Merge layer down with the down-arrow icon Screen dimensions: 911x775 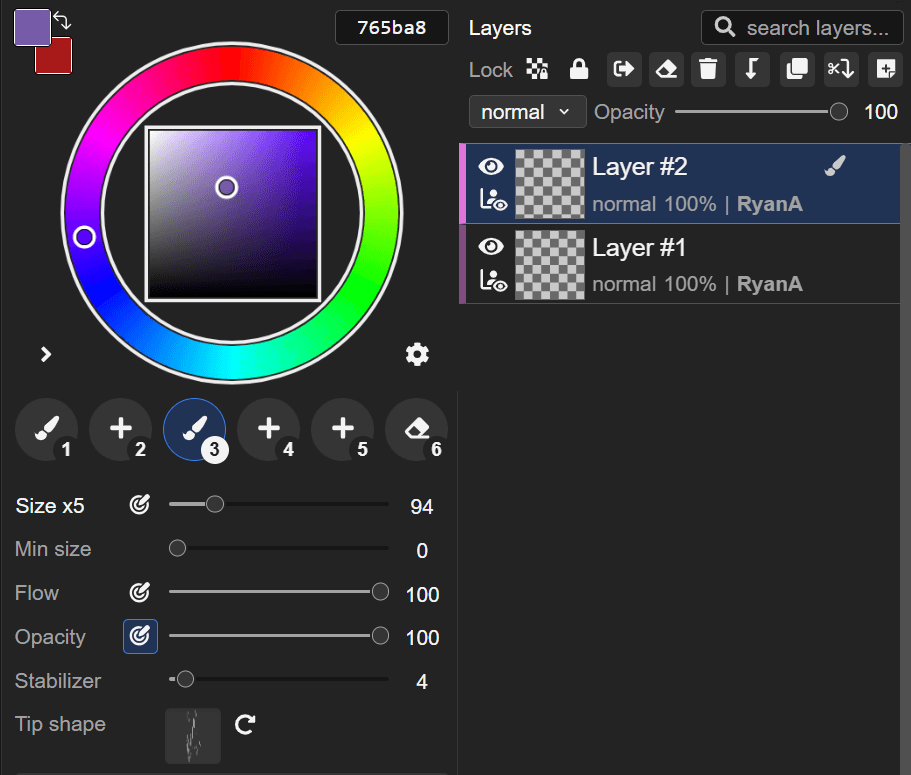(752, 69)
